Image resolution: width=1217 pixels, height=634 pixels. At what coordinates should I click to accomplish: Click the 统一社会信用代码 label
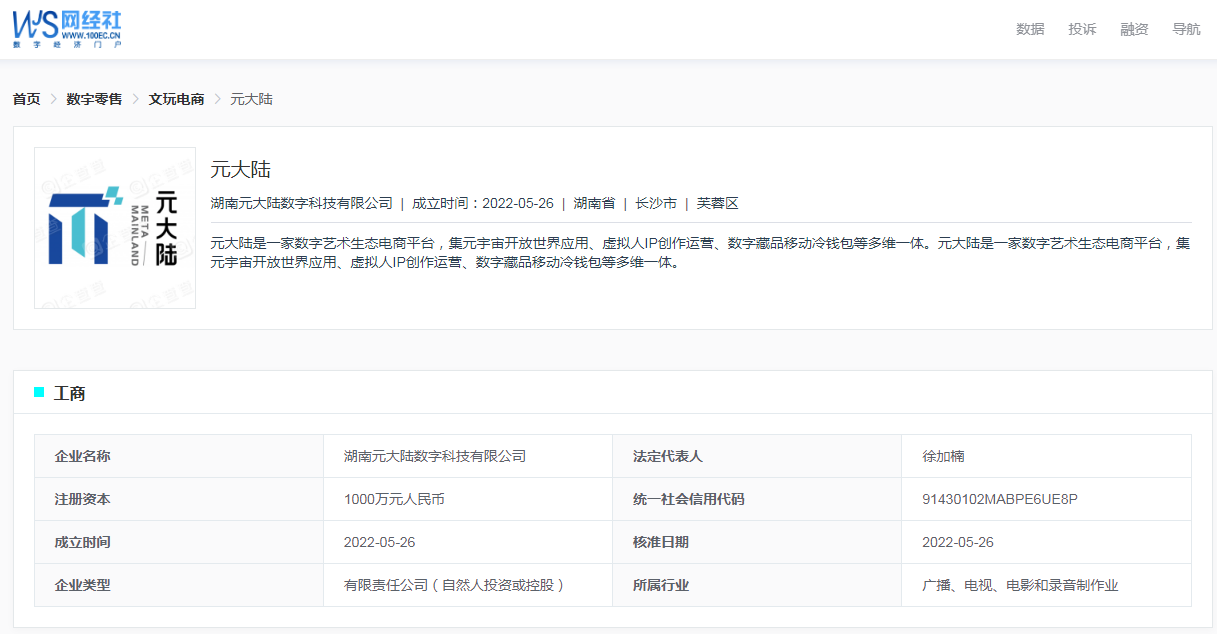point(688,499)
